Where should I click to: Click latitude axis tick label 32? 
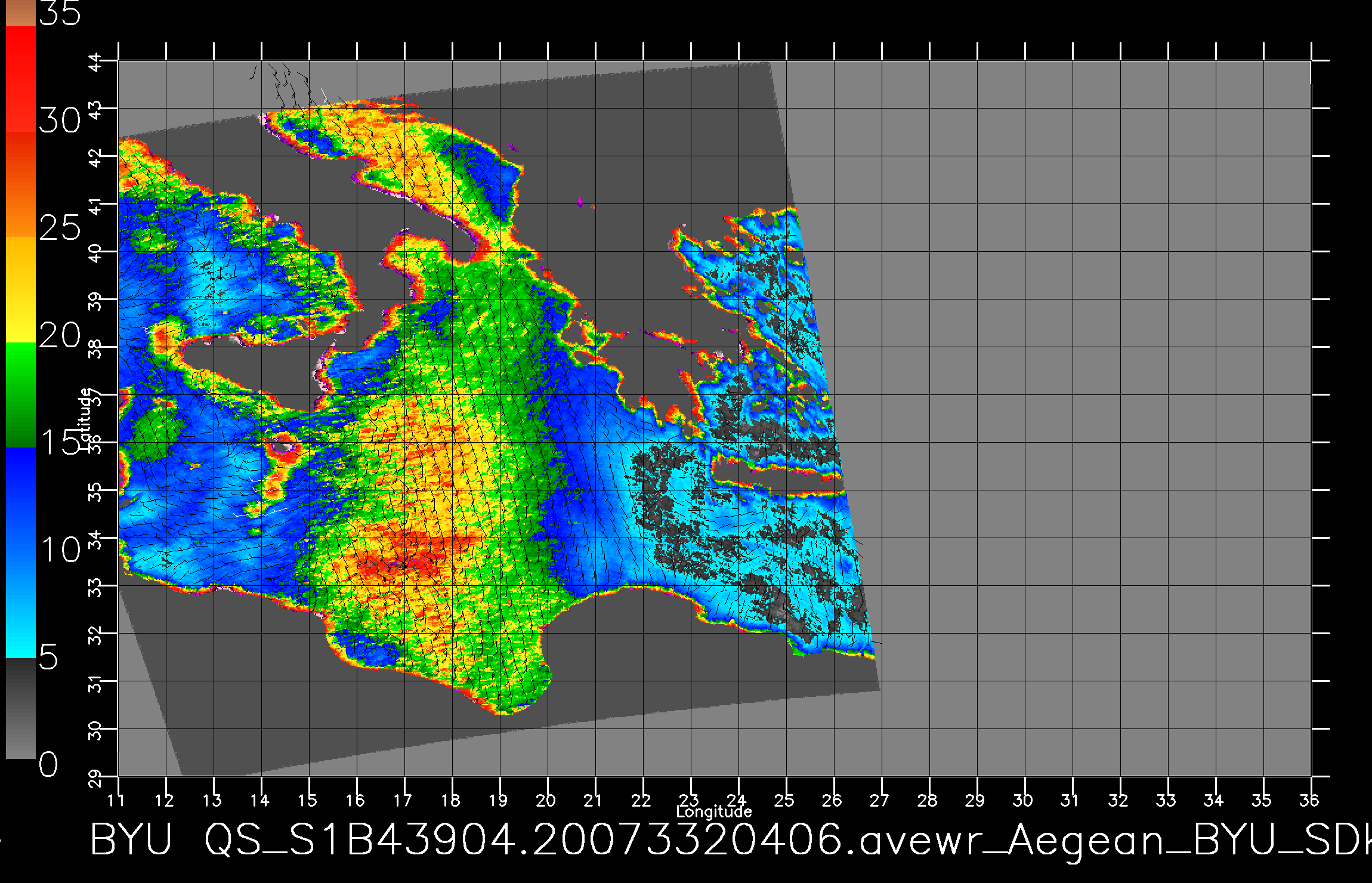click(x=96, y=634)
